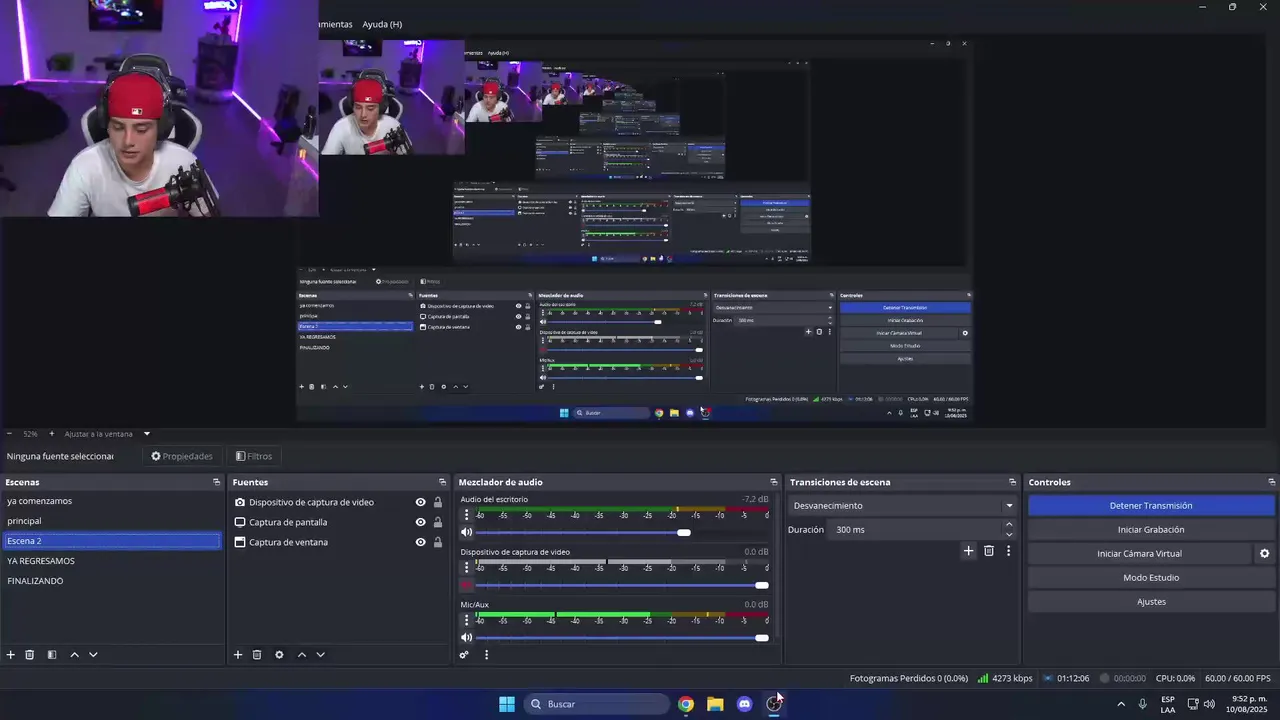Open Discord from taskbar

coord(744,704)
